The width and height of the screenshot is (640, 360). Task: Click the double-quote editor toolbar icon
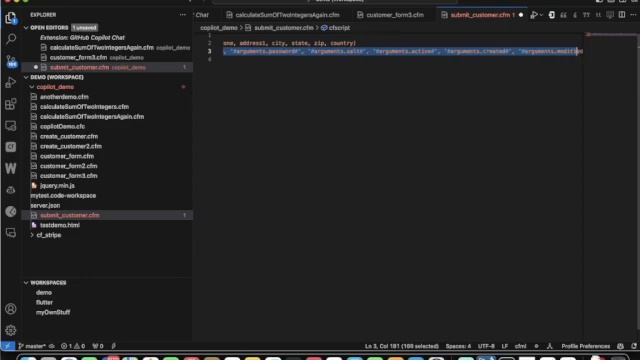coord(563,15)
